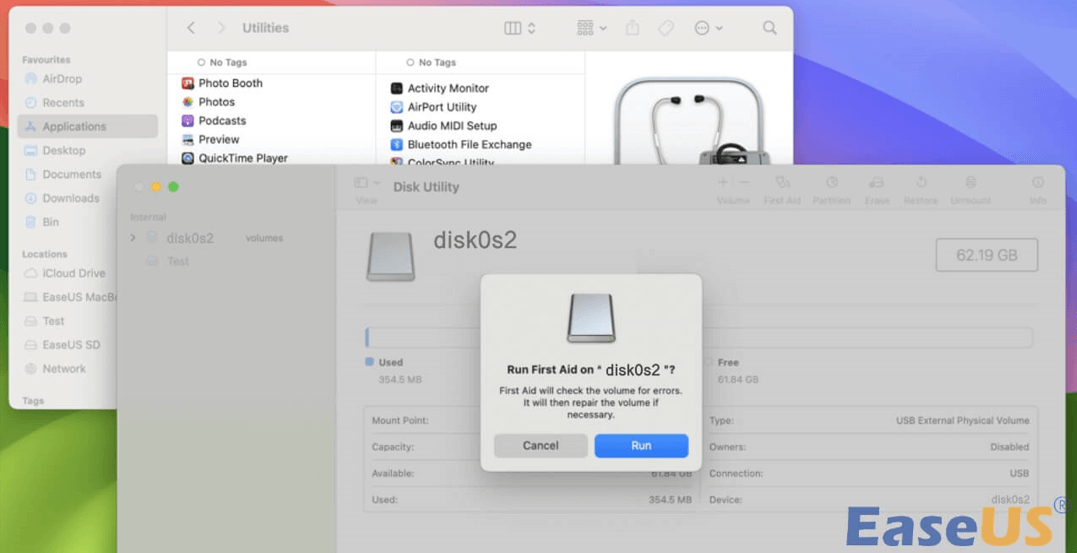Click Finder search magnifier icon
Screen dimensions: 1077x553
click(x=769, y=28)
